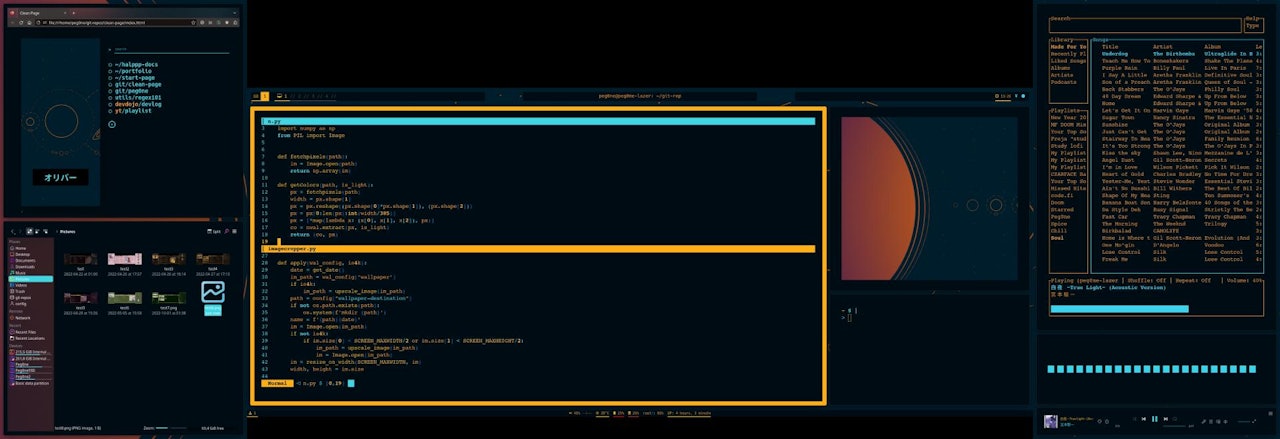Open the Study lofi playlist
Screen dimensions: 1280x439
1067,145
